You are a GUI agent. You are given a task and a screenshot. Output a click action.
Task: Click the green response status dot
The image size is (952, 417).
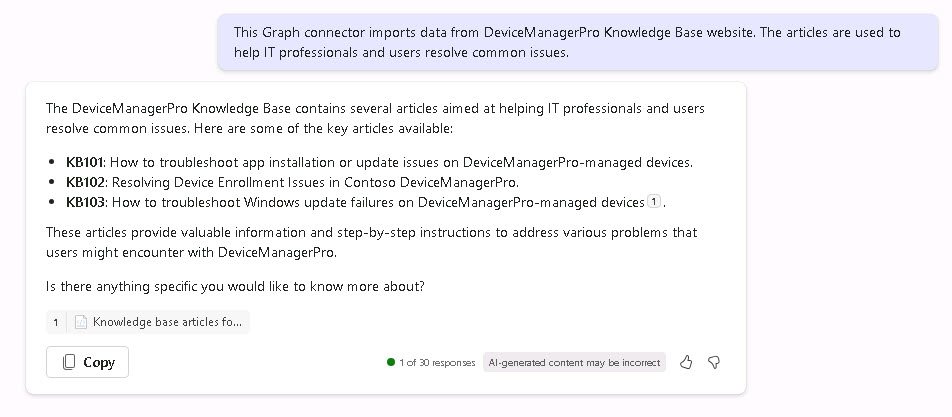[390, 362]
